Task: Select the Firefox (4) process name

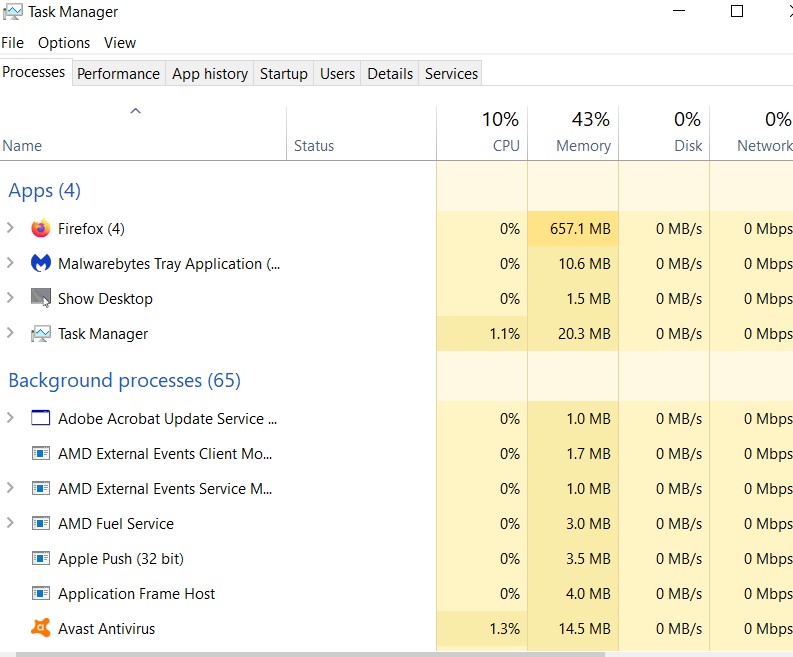Action: coord(91,229)
